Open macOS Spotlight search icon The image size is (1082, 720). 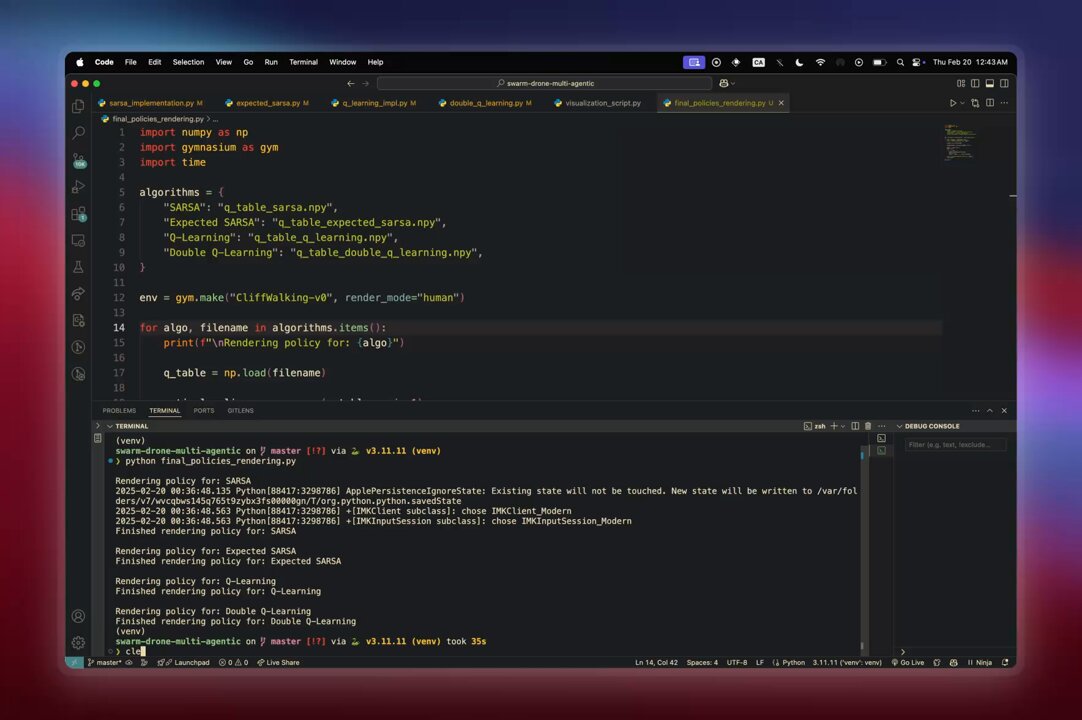(x=900, y=62)
